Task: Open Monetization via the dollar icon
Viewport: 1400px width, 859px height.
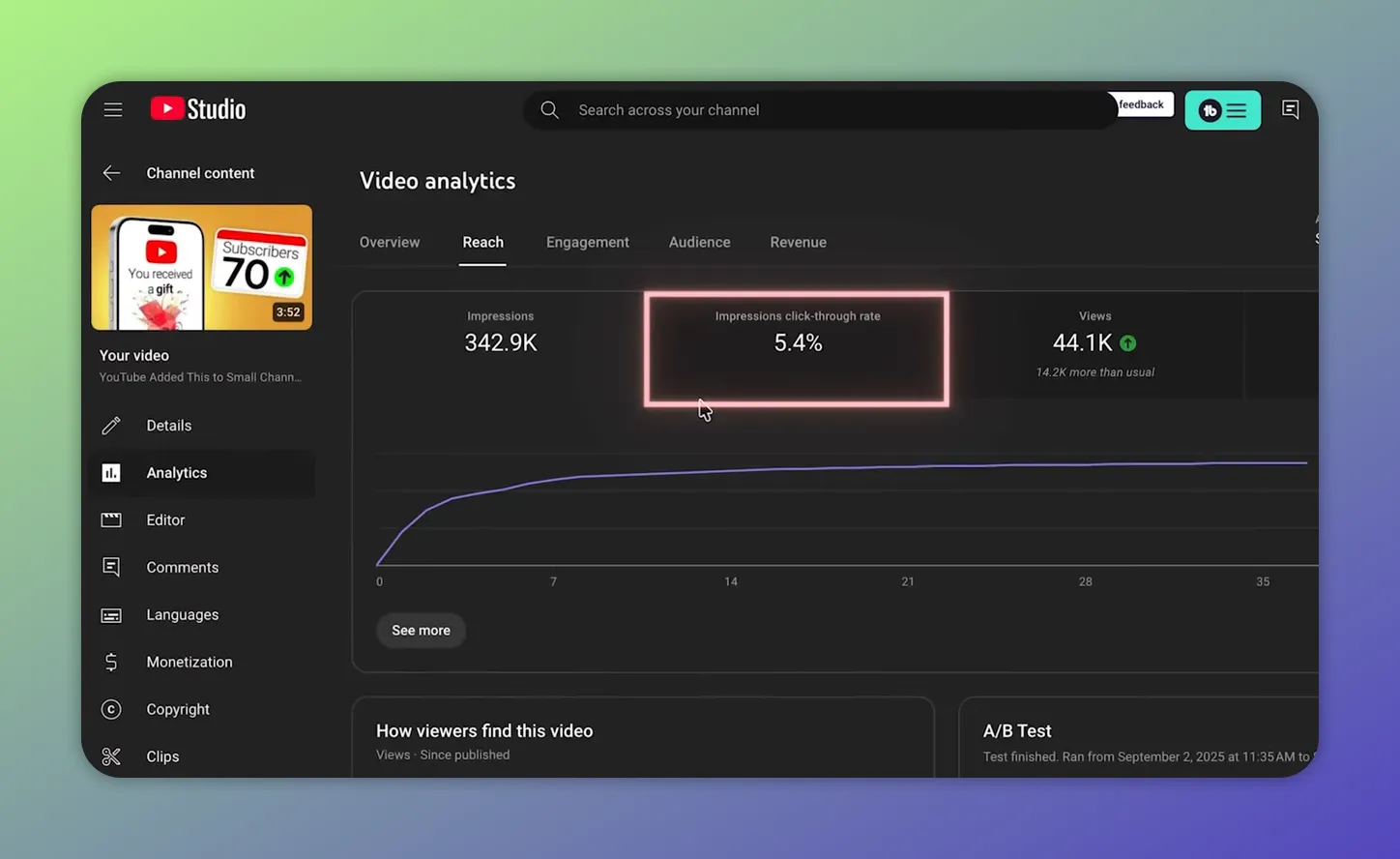Action: click(111, 662)
